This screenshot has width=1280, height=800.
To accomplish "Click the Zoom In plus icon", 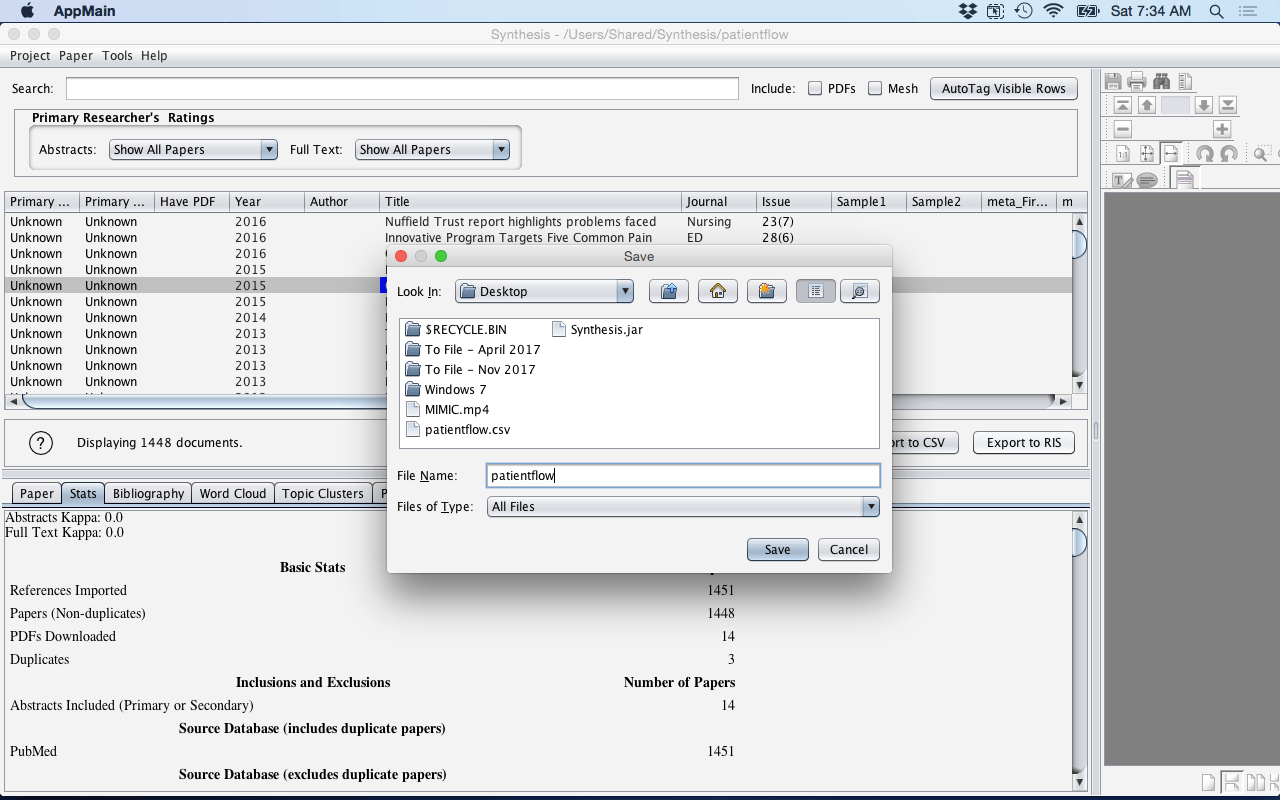I will pyautogui.click(x=1222, y=129).
